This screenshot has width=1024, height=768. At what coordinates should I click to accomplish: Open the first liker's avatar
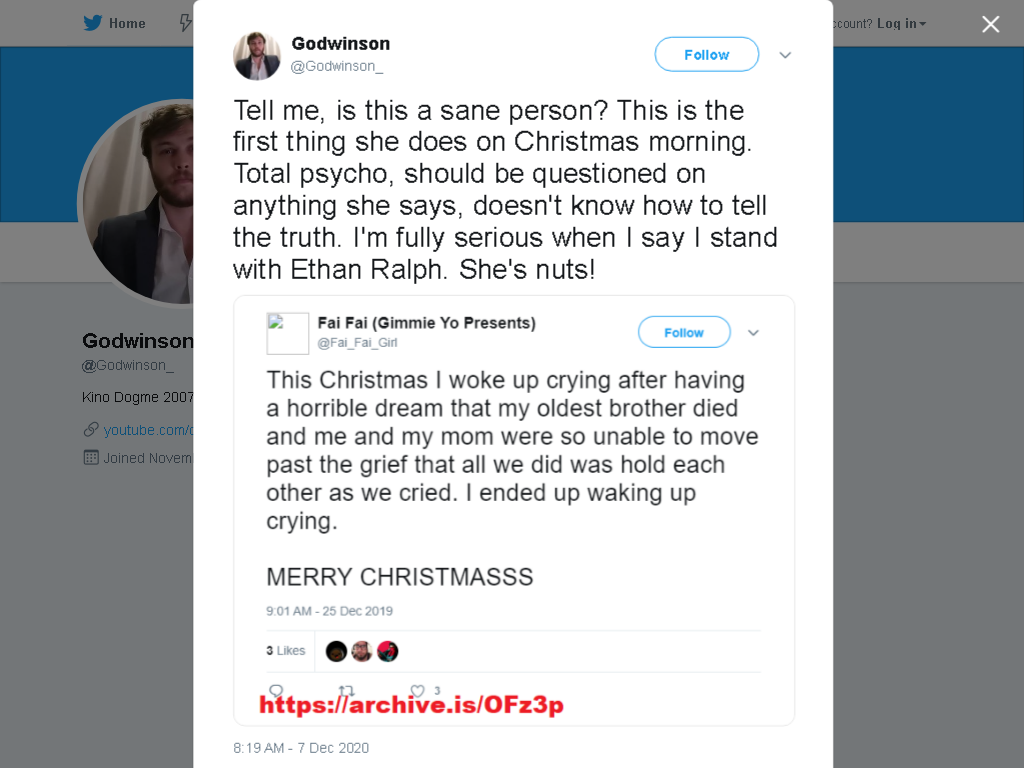coord(336,651)
